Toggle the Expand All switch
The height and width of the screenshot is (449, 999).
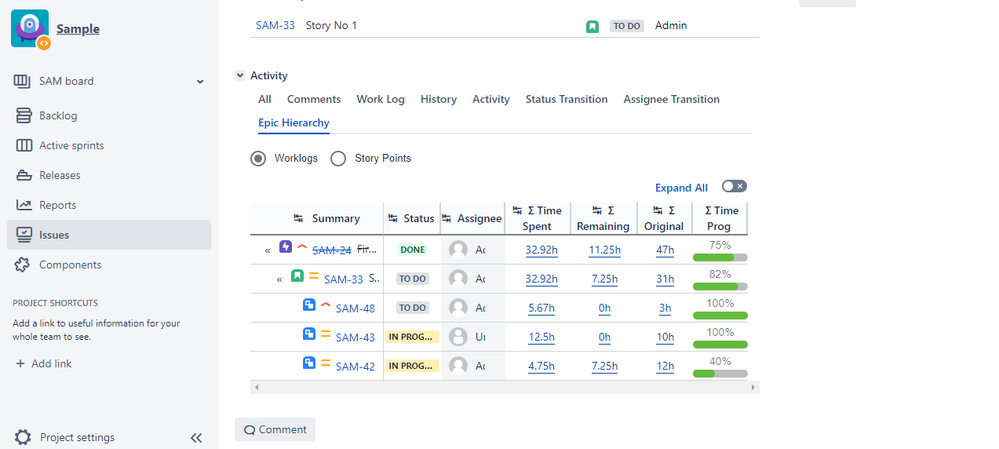click(734, 186)
